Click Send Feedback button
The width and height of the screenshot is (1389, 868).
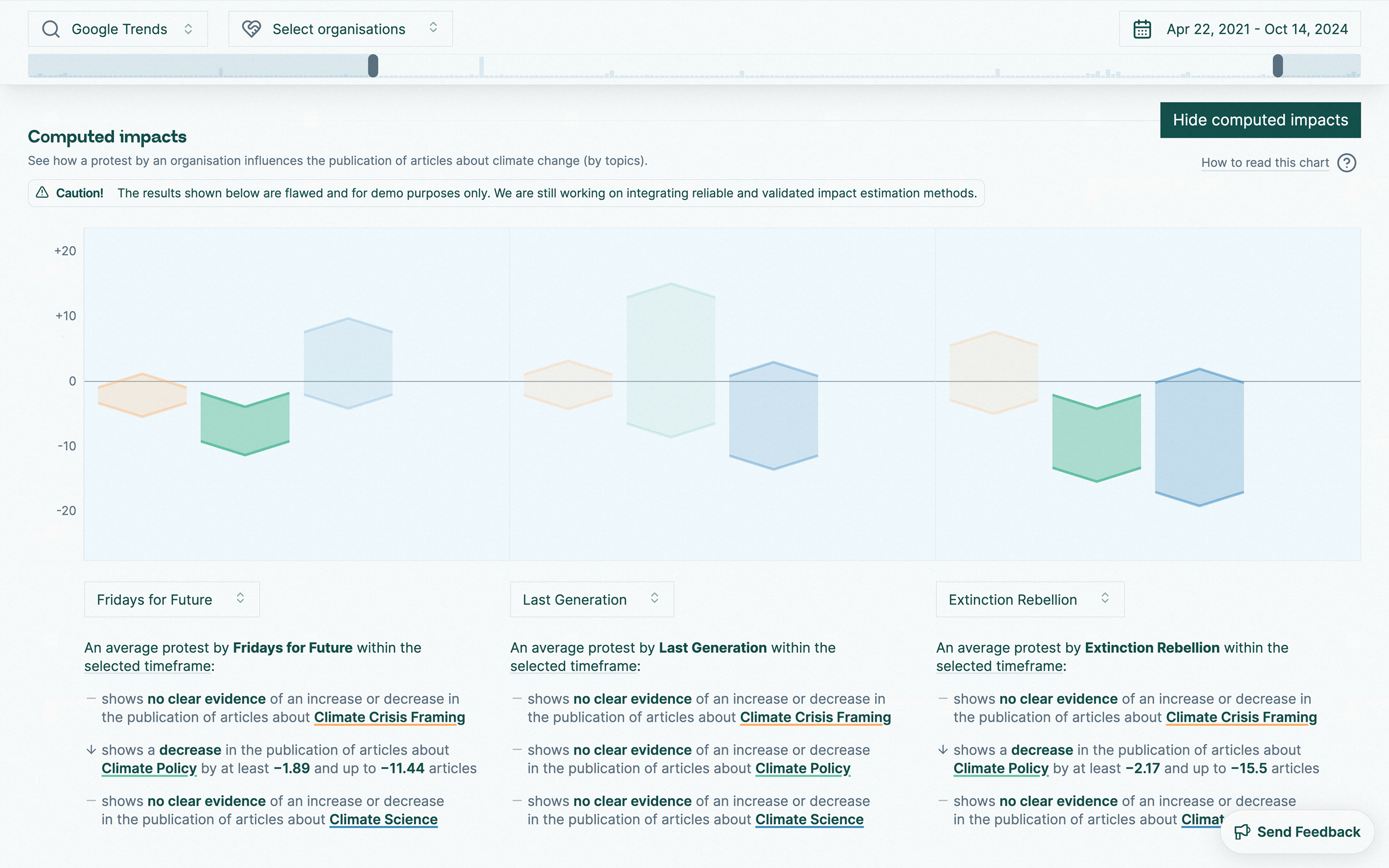[x=1297, y=832]
